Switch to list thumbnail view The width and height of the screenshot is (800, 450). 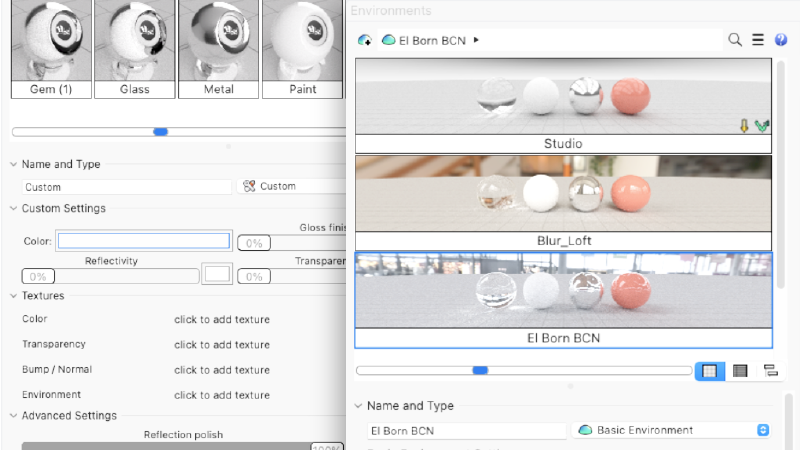[740, 370]
